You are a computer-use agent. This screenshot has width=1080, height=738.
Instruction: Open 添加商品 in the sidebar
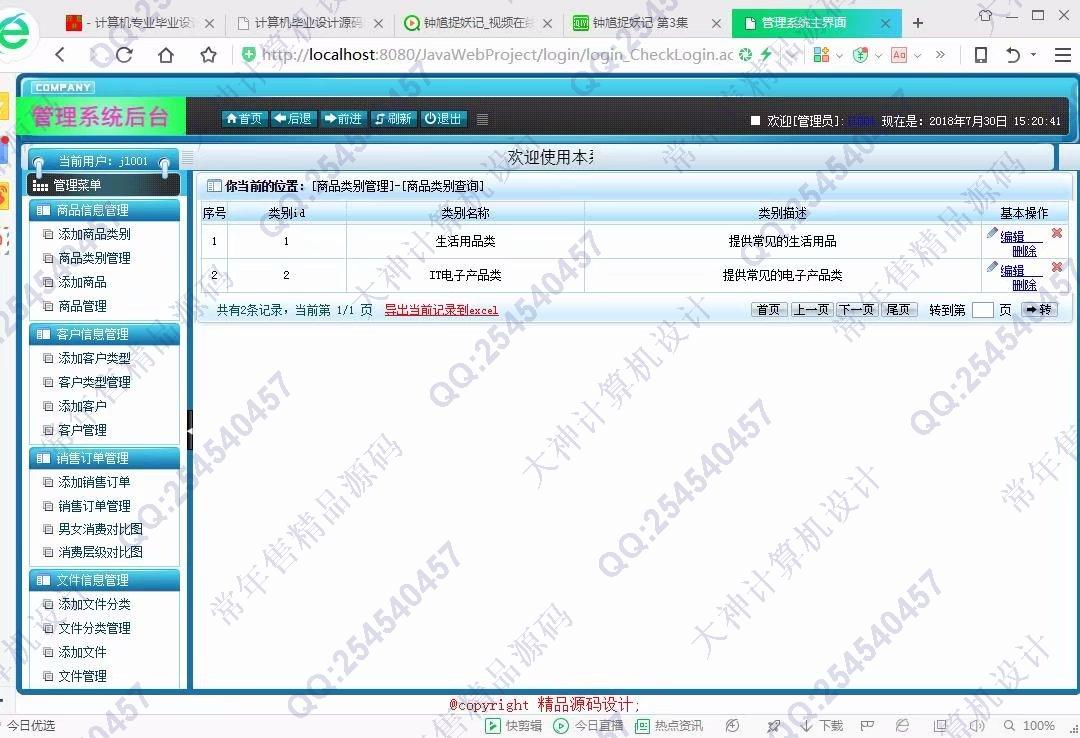[82, 282]
